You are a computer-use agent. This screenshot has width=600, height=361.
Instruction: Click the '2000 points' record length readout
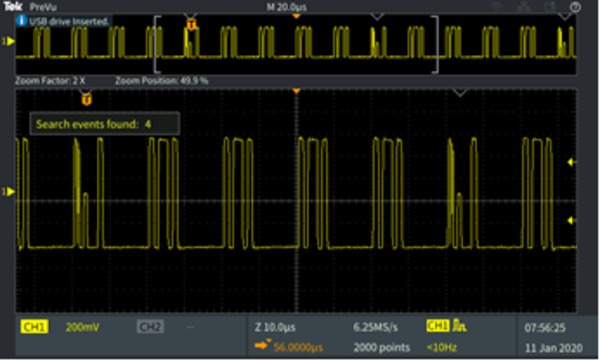coord(382,347)
